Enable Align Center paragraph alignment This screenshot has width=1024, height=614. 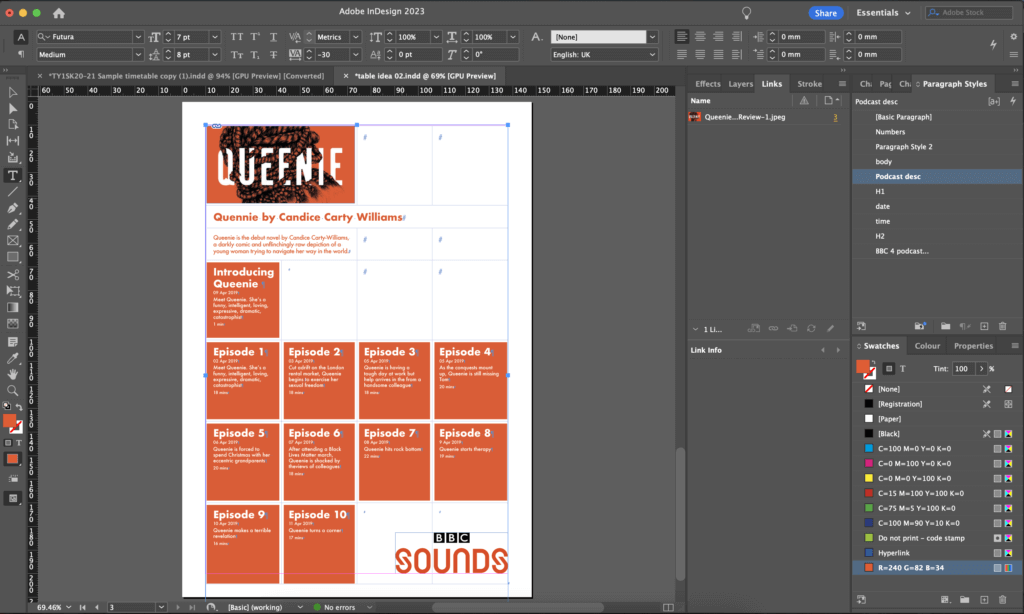(700, 37)
